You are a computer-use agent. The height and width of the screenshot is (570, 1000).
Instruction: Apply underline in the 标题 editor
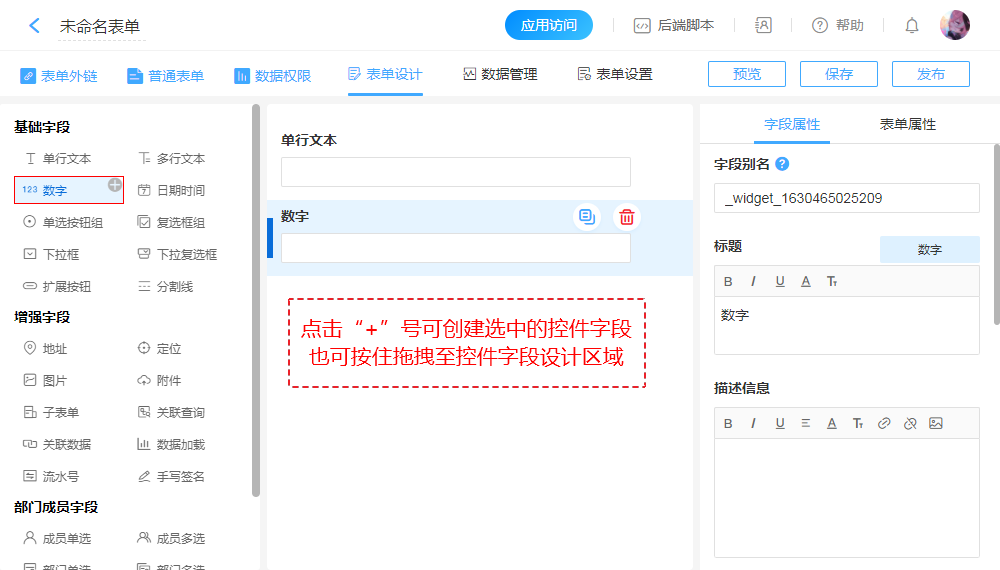[x=780, y=281]
